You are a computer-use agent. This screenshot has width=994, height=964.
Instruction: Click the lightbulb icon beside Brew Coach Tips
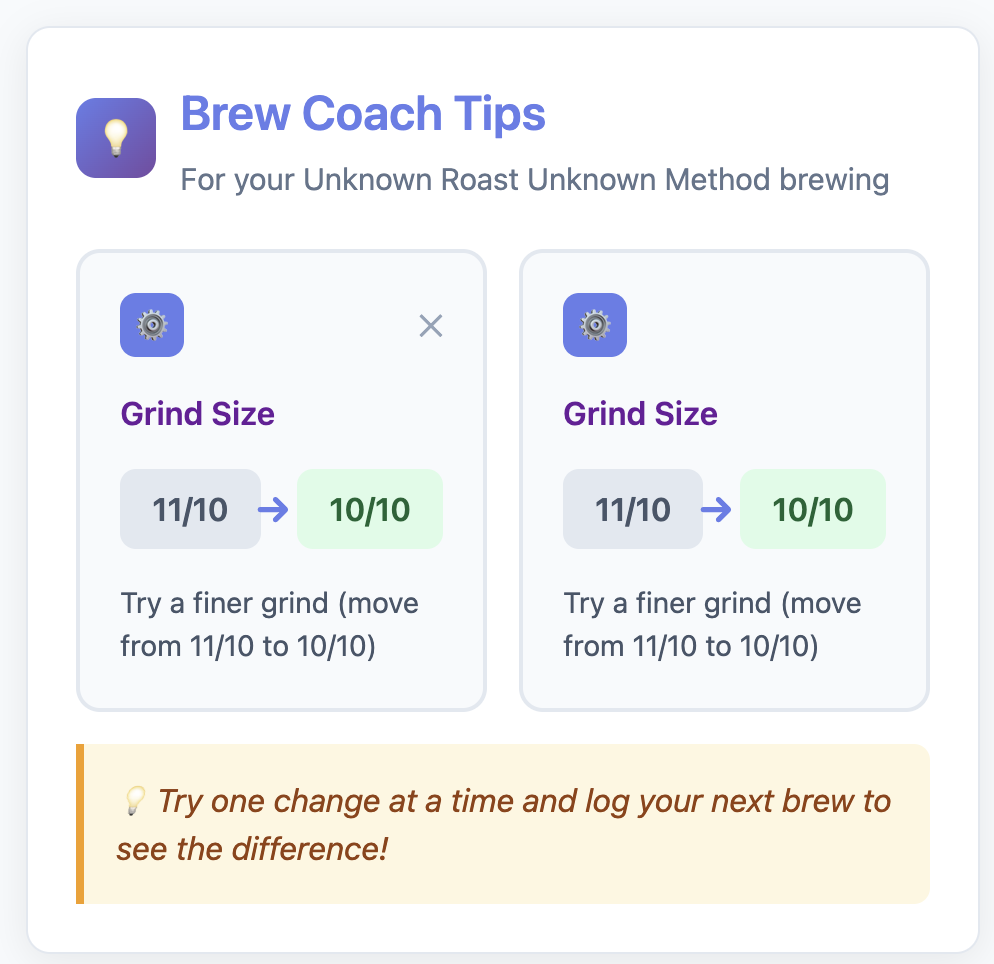coord(116,138)
